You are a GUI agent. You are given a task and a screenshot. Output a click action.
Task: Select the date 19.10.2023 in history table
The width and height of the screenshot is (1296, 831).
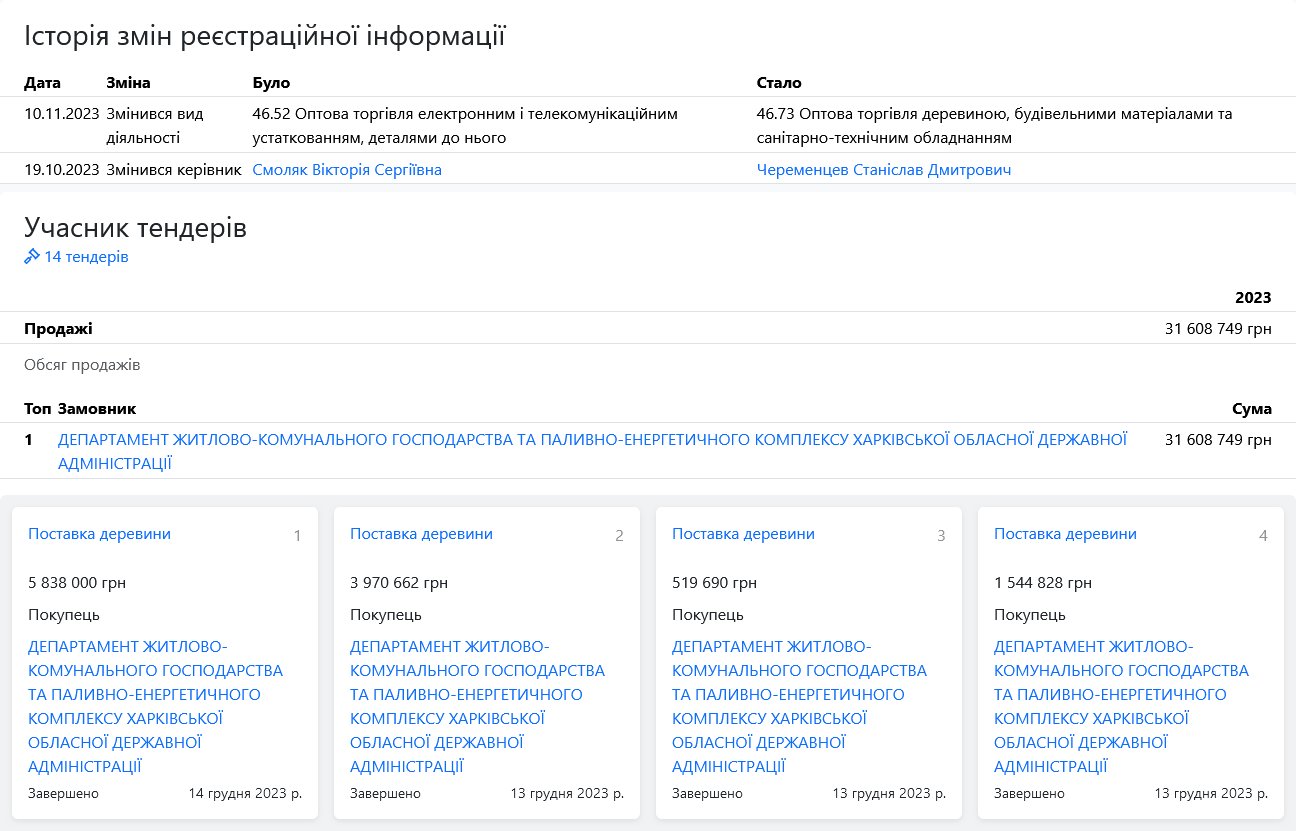(62, 170)
